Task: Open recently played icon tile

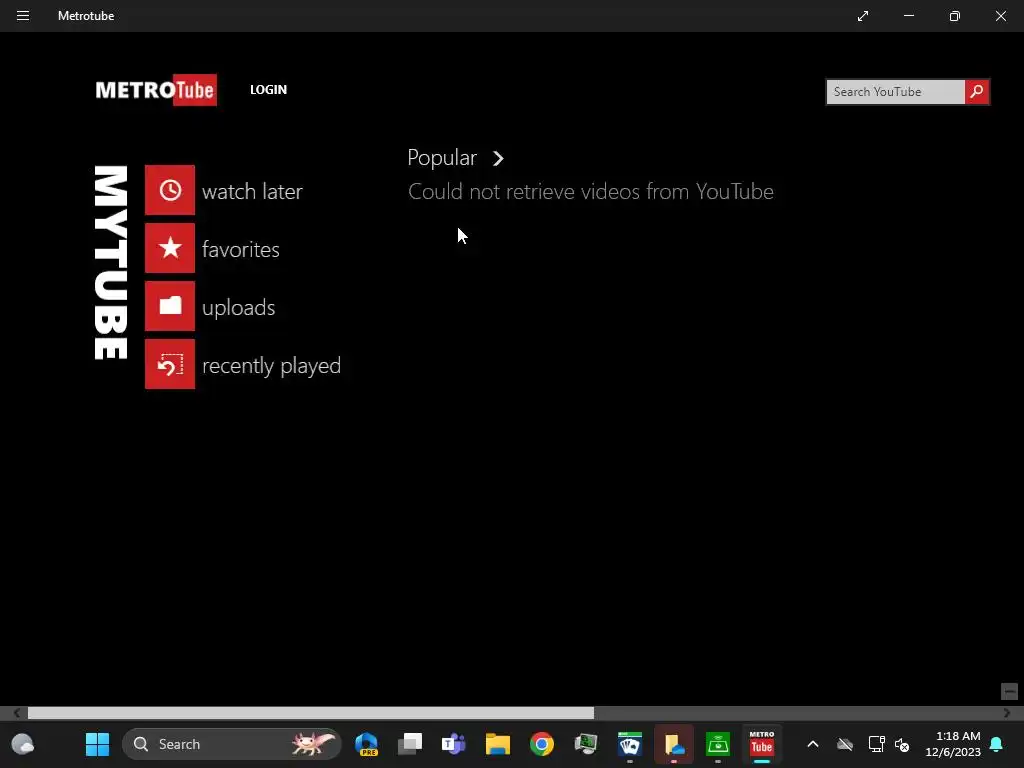Action: point(170,364)
